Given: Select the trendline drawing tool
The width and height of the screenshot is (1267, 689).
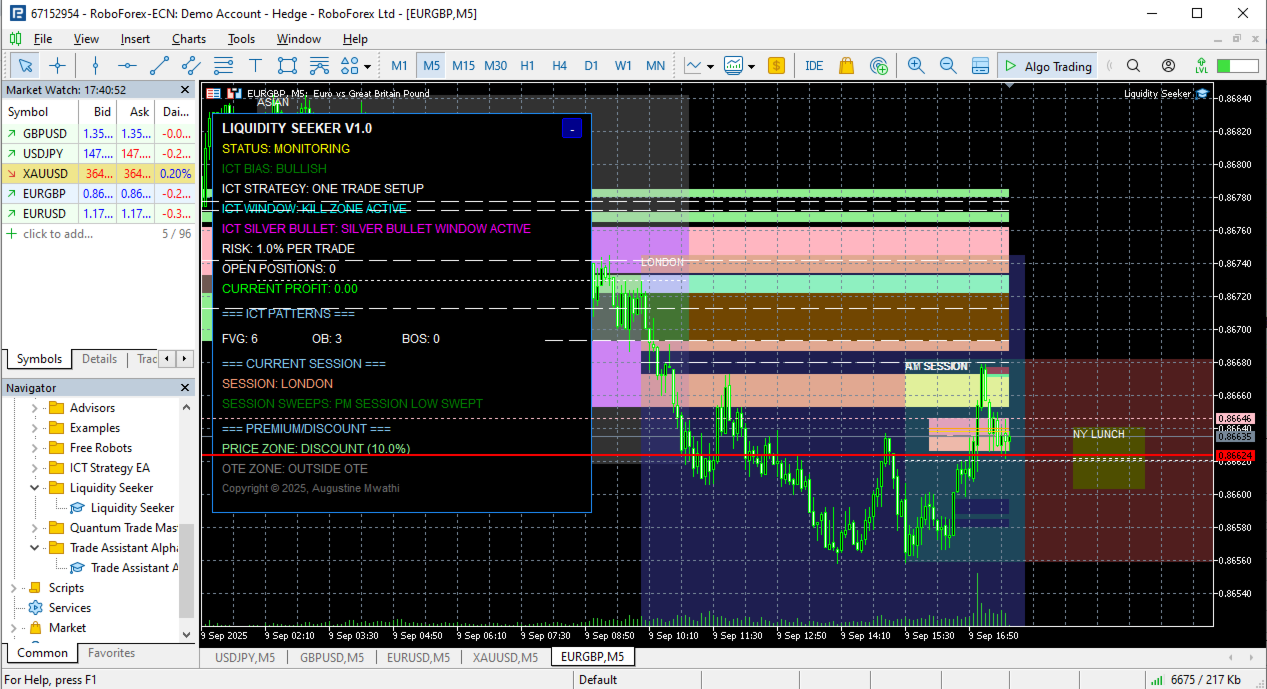Looking at the screenshot, I should 159,66.
